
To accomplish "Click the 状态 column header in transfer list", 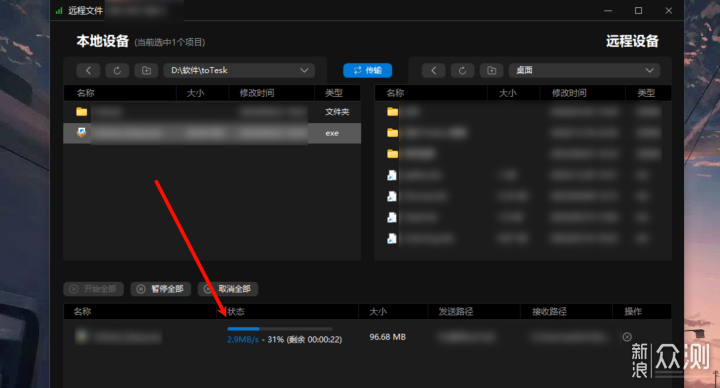I will pyautogui.click(x=236, y=312).
